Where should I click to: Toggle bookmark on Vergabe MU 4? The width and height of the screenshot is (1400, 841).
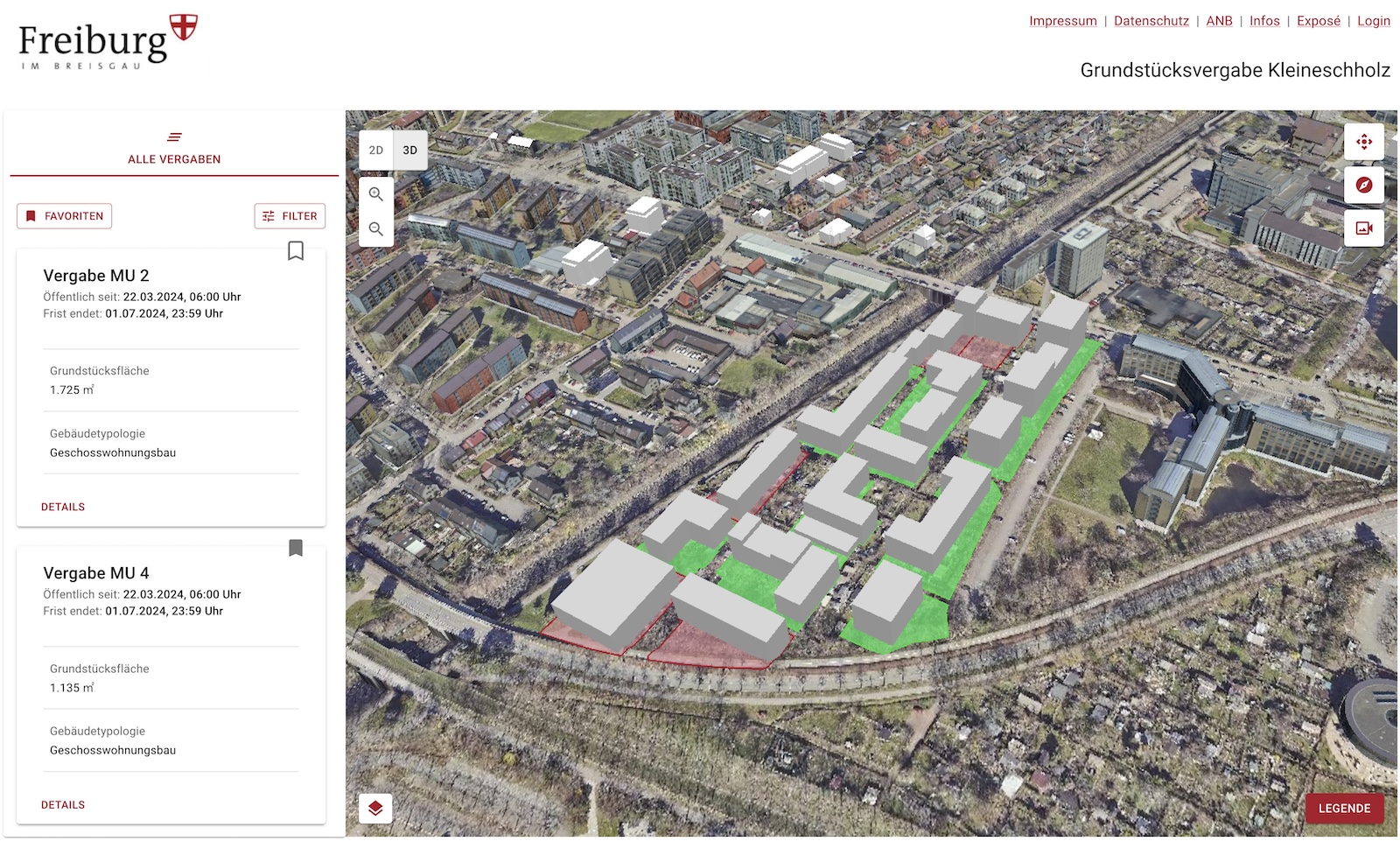pyautogui.click(x=296, y=548)
